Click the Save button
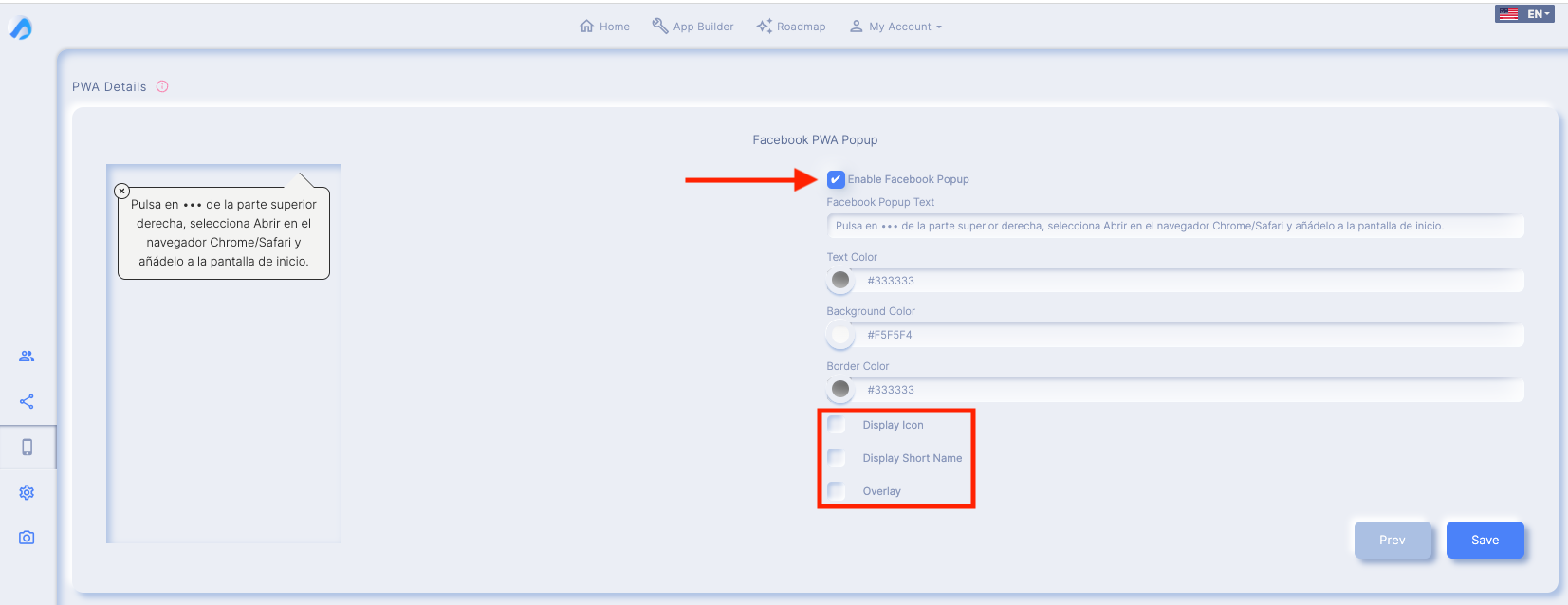 1485,540
